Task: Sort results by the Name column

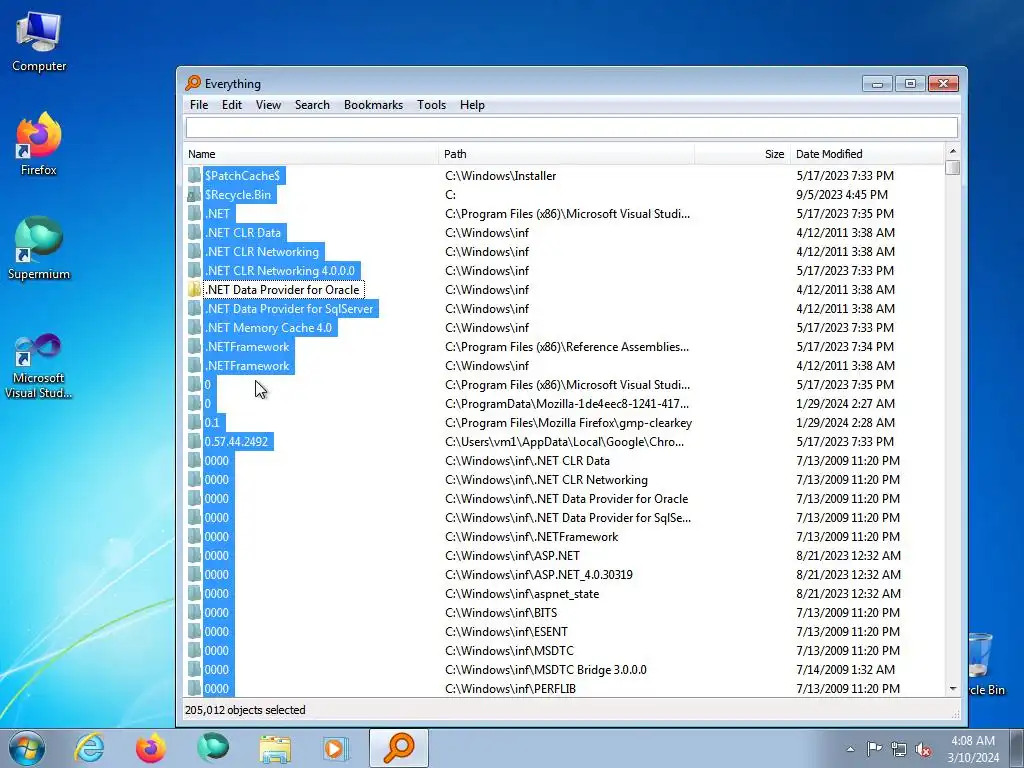Action: tap(311, 154)
